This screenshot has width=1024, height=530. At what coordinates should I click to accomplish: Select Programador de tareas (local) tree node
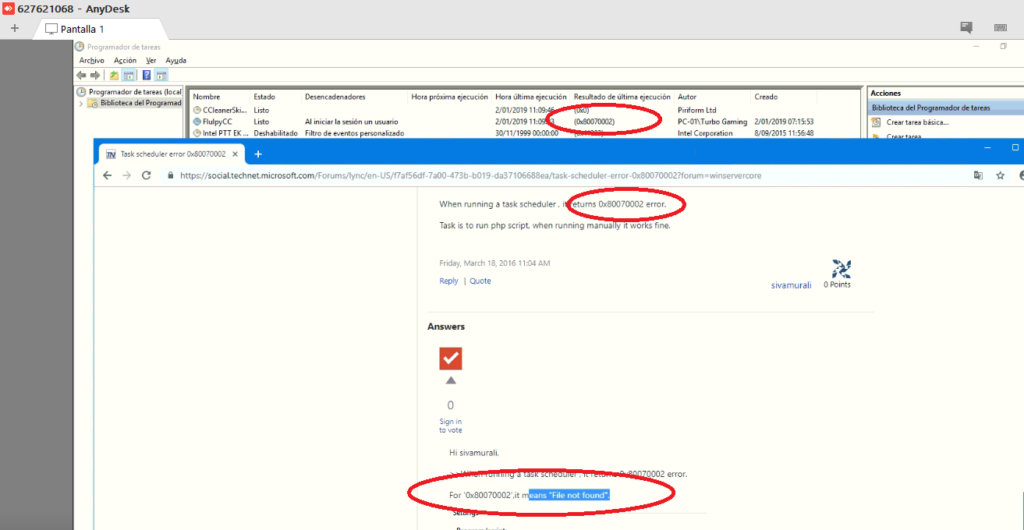[129, 92]
